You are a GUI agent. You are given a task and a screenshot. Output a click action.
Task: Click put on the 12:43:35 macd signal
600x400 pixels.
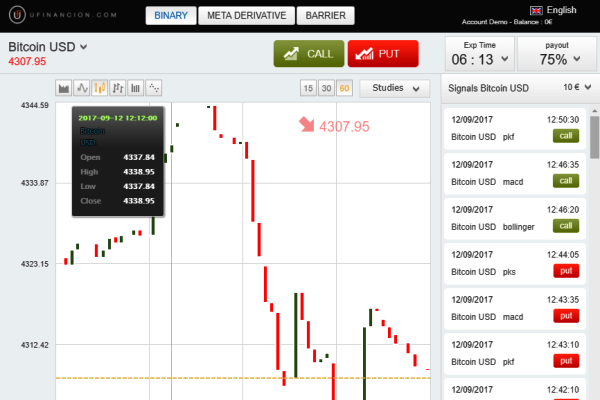(x=566, y=316)
